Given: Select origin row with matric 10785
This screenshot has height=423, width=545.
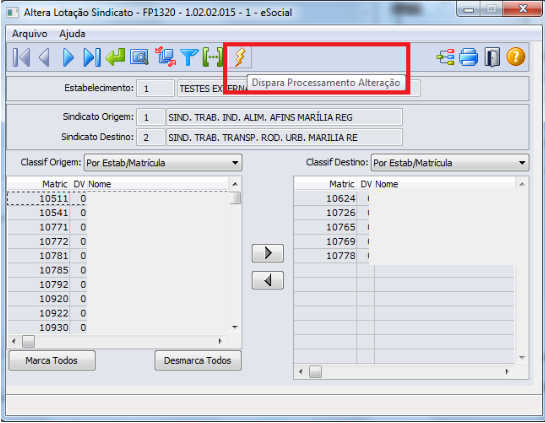Looking at the screenshot, I should [x=118, y=270].
